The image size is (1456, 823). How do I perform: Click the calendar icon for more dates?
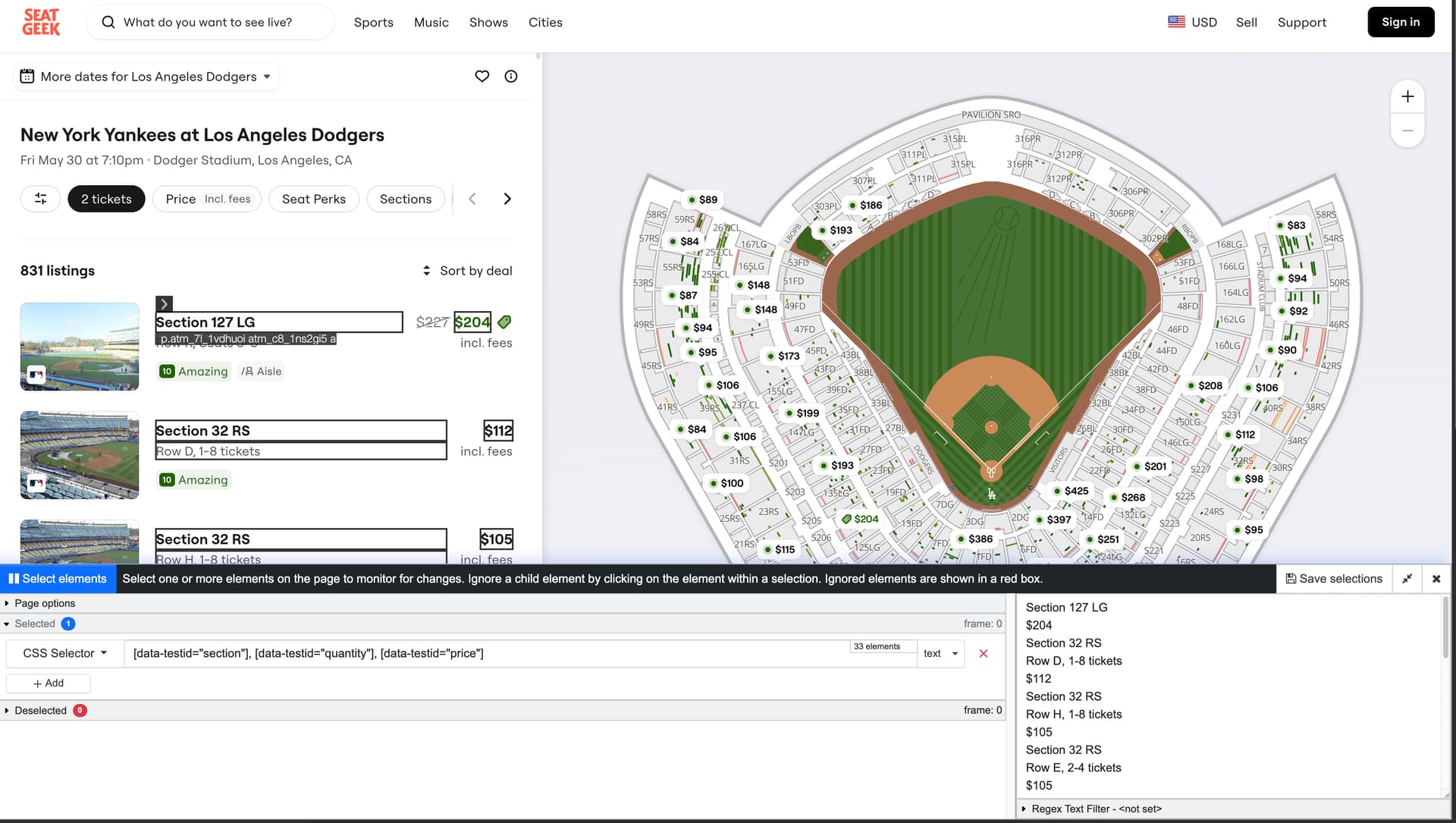pos(27,76)
